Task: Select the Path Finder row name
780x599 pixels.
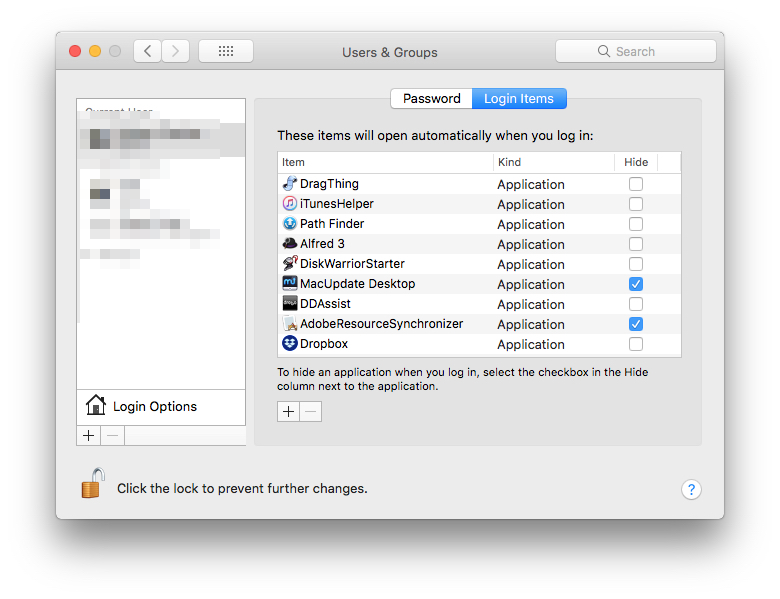Action: [332, 224]
